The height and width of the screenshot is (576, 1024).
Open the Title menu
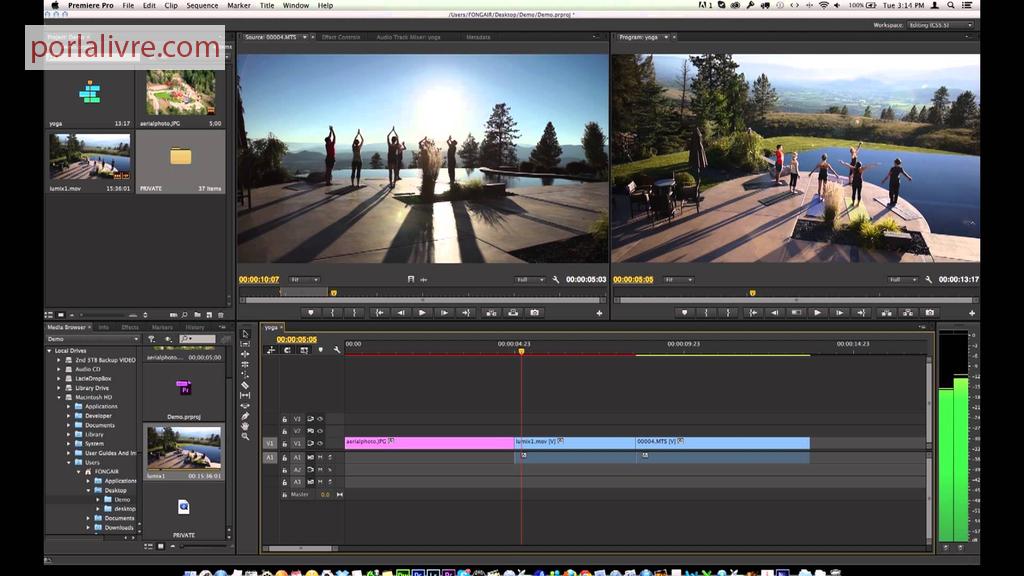click(267, 5)
